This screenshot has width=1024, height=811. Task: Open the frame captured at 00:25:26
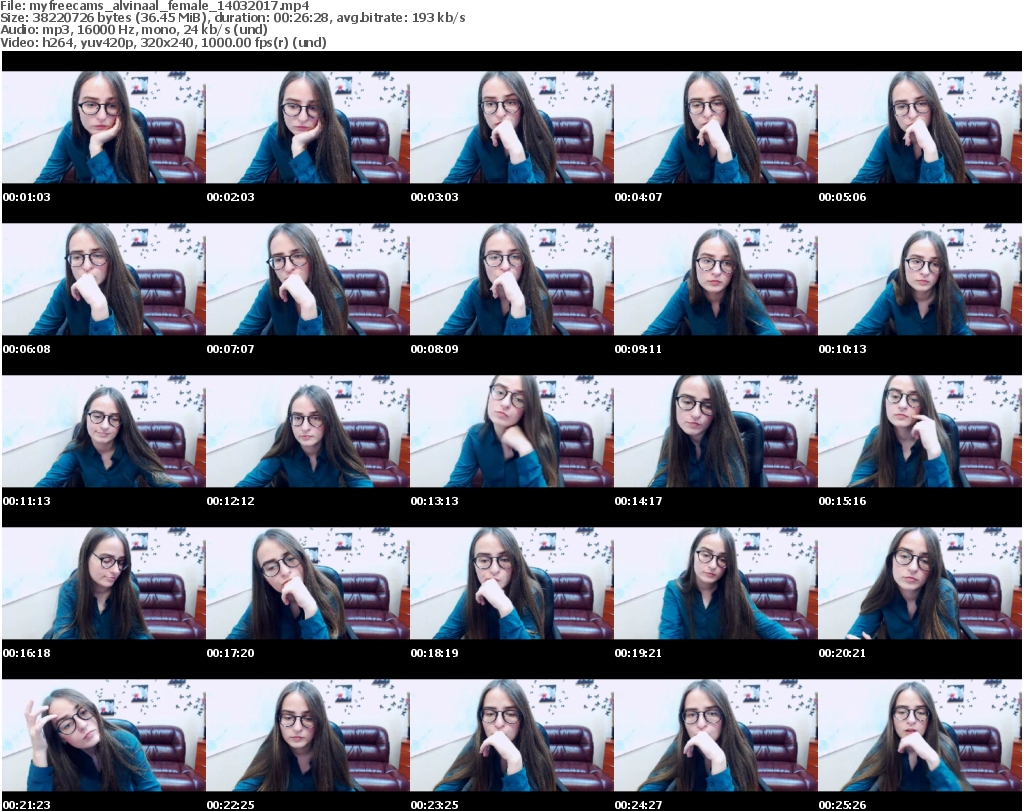tap(920, 735)
